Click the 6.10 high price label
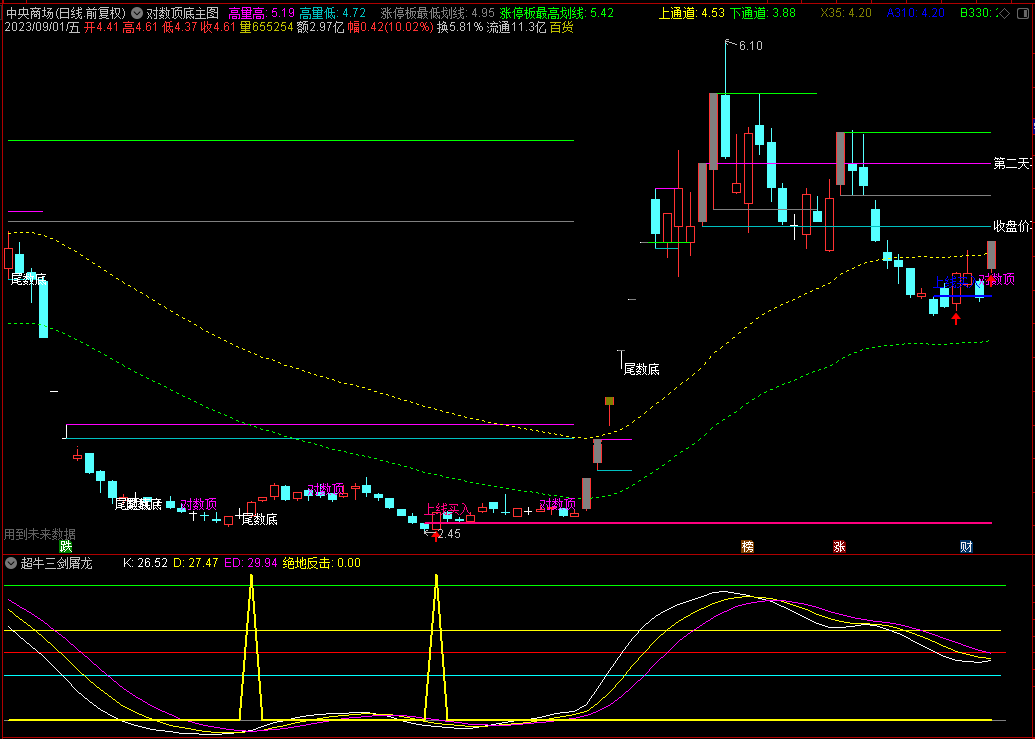This screenshot has width=1035, height=739. pyautogui.click(x=750, y=46)
